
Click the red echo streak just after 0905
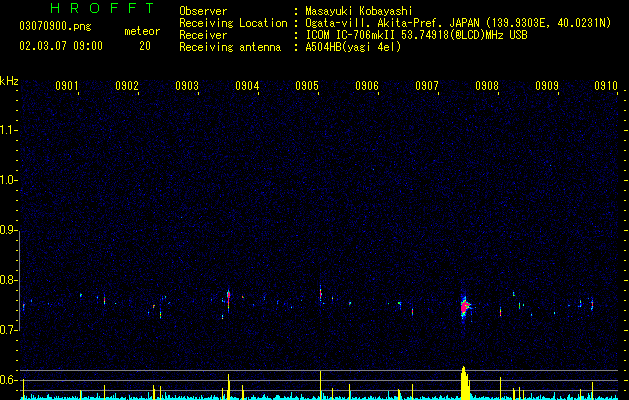coord(321,294)
